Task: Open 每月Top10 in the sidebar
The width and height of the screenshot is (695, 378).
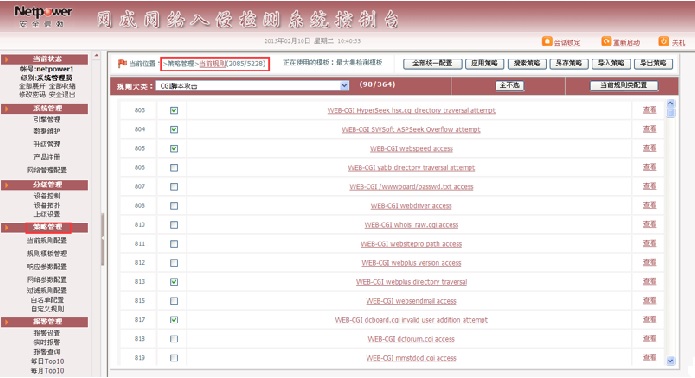Action: coord(47,371)
